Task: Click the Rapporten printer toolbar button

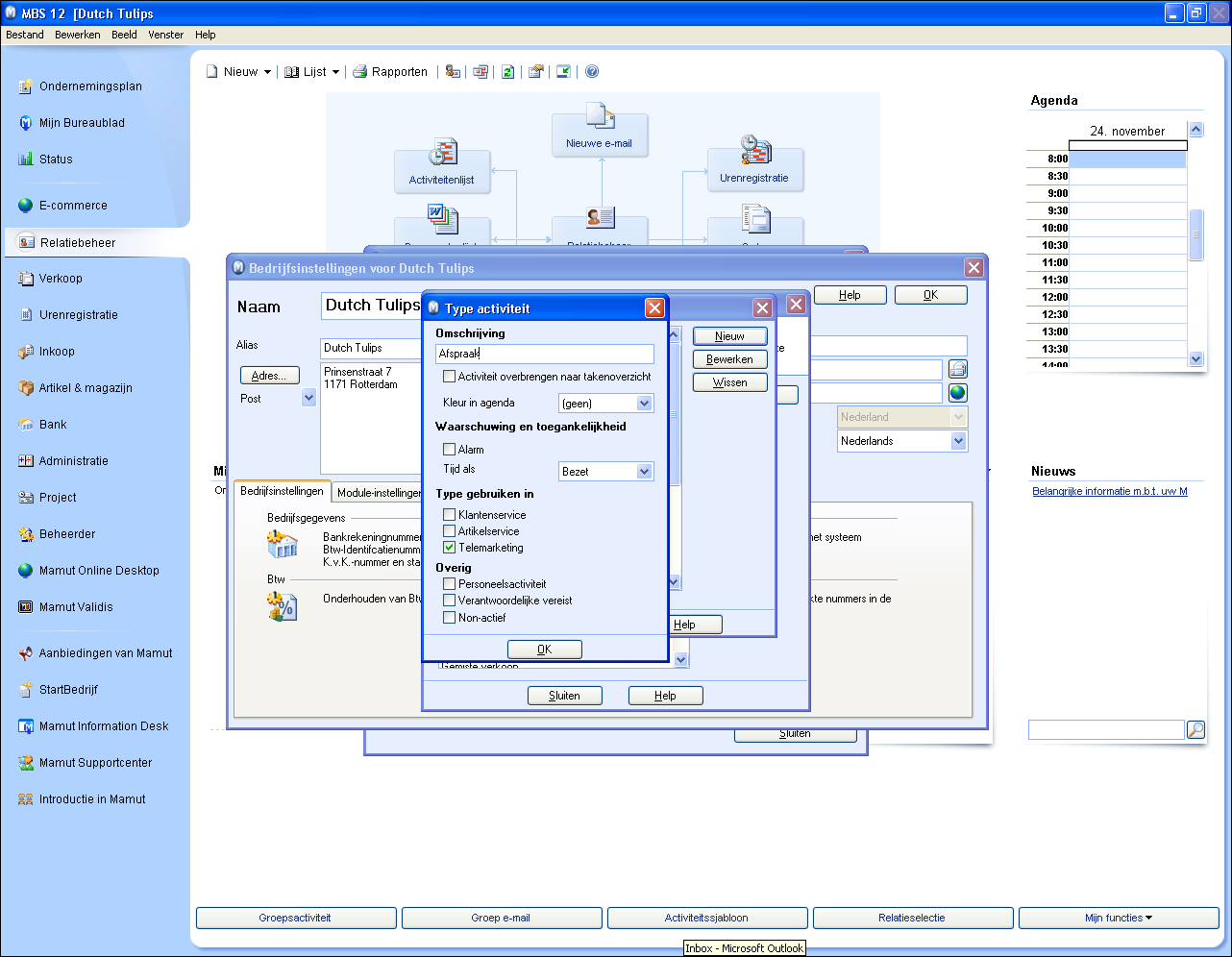Action: coord(390,72)
